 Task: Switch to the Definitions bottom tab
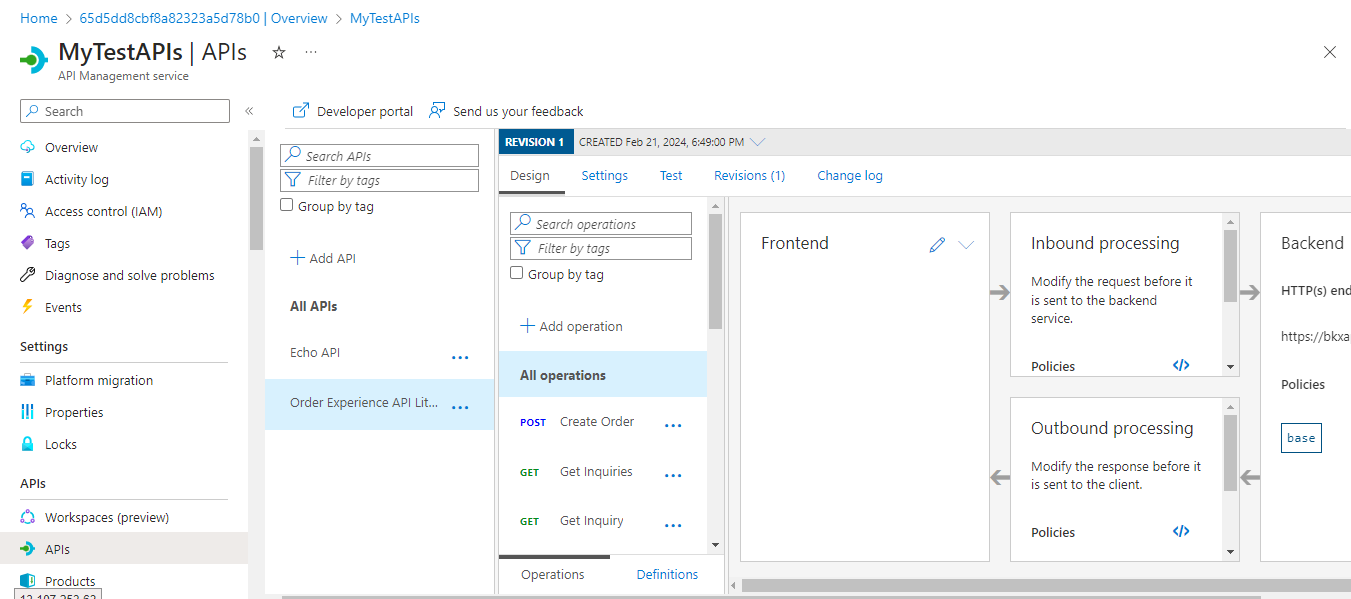[667, 574]
